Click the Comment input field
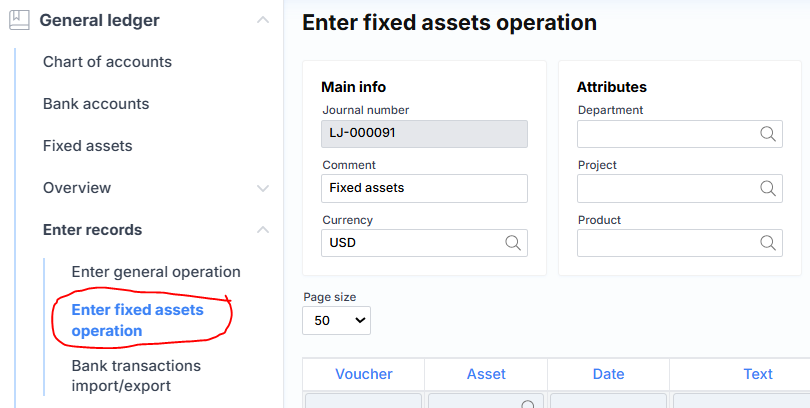810x408 pixels. 424,188
